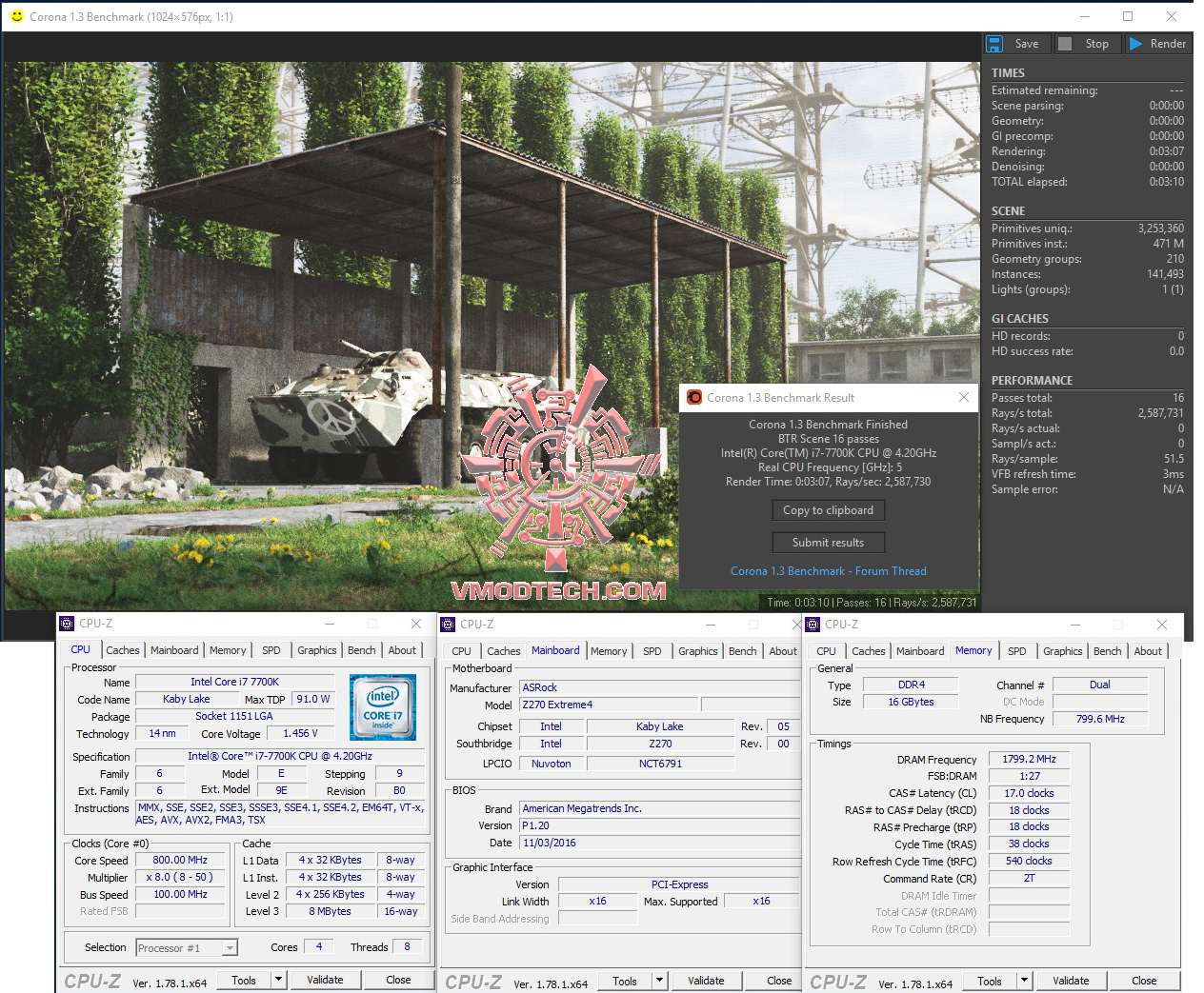Open the Bench tab in middle CPU-Z
The width and height of the screenshot is (1204, 993).
click(x=743, y=651)
